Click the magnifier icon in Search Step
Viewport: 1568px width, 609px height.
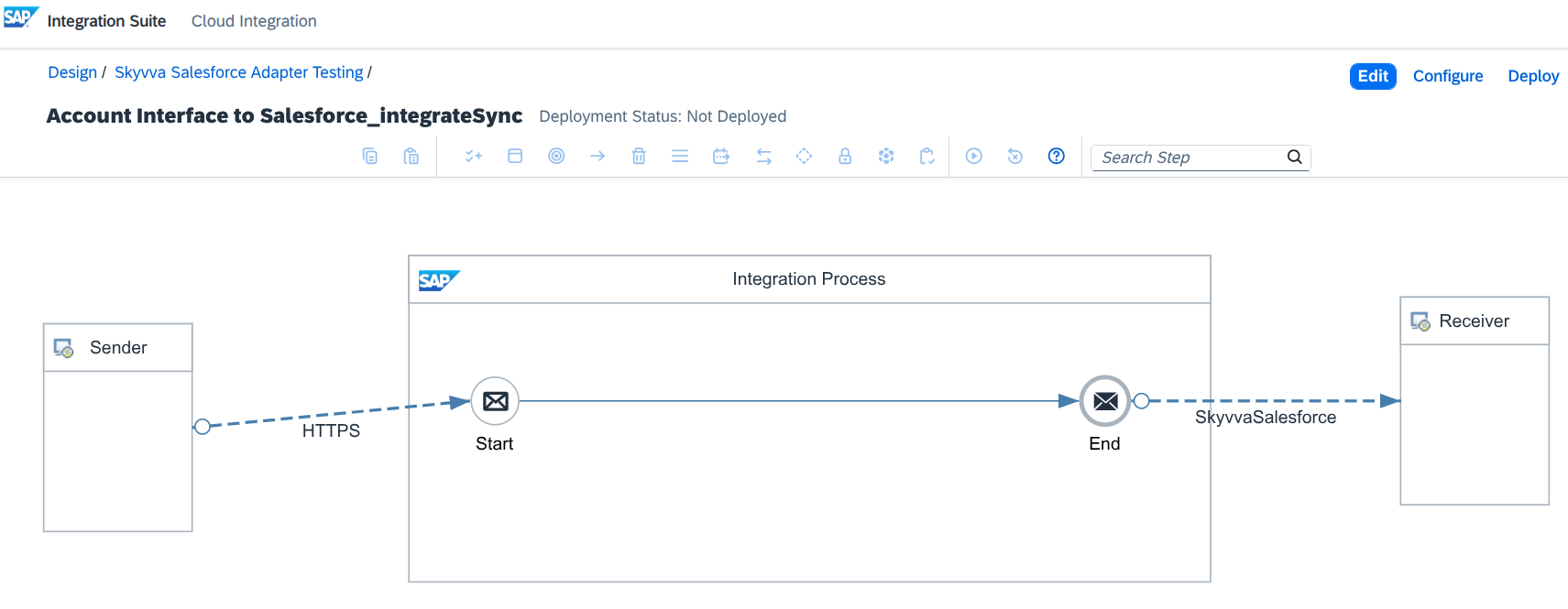[1294, 158]
